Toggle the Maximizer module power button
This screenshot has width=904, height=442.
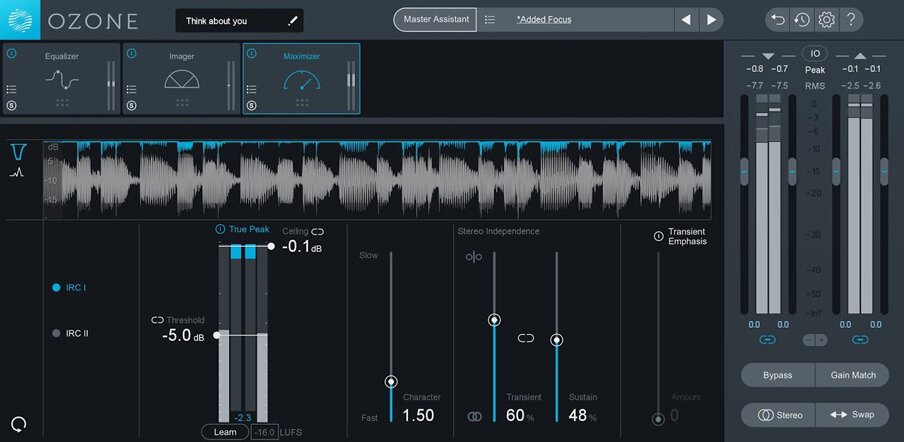[251, 53]
